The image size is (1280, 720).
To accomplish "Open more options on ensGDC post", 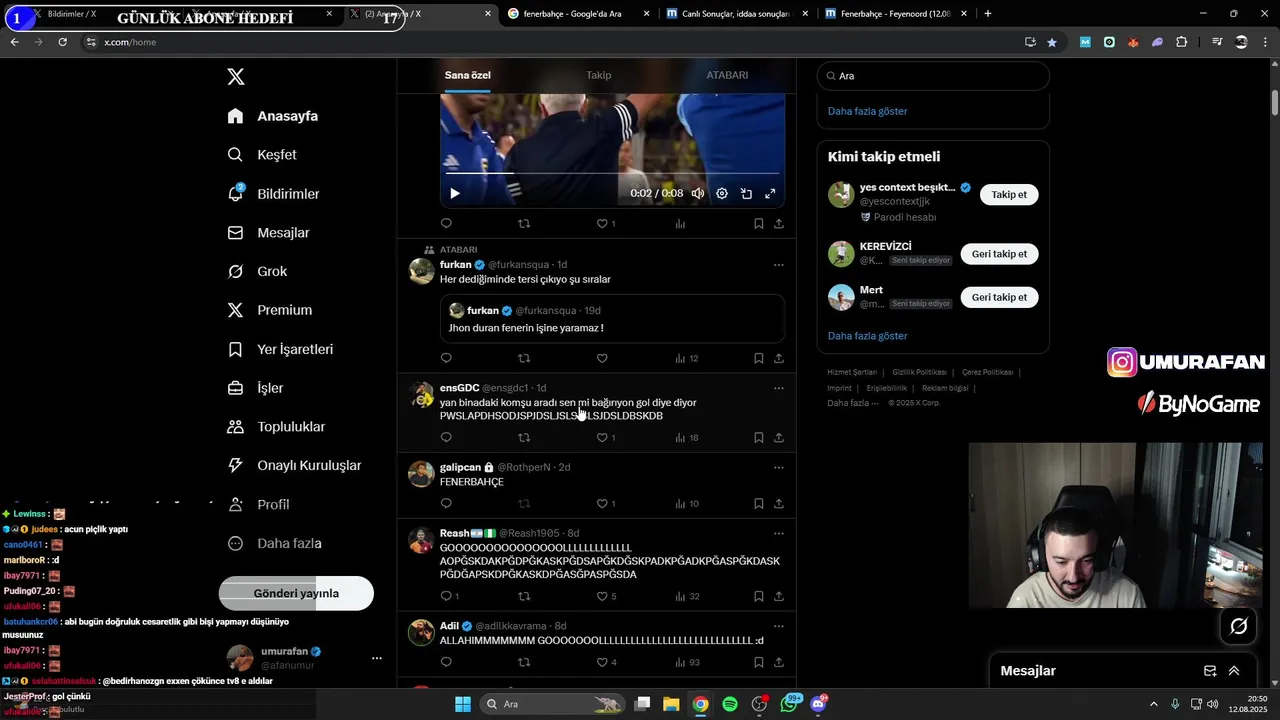I will tap(779, 388).
